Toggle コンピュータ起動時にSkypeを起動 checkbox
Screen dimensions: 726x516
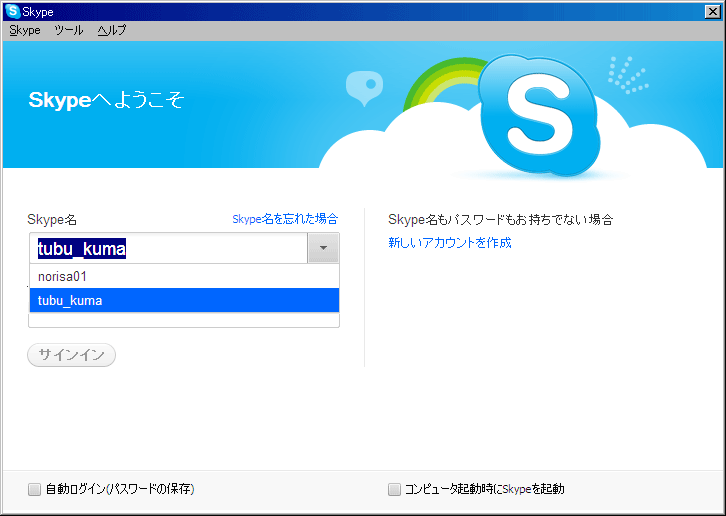click(x=394, y=489)
